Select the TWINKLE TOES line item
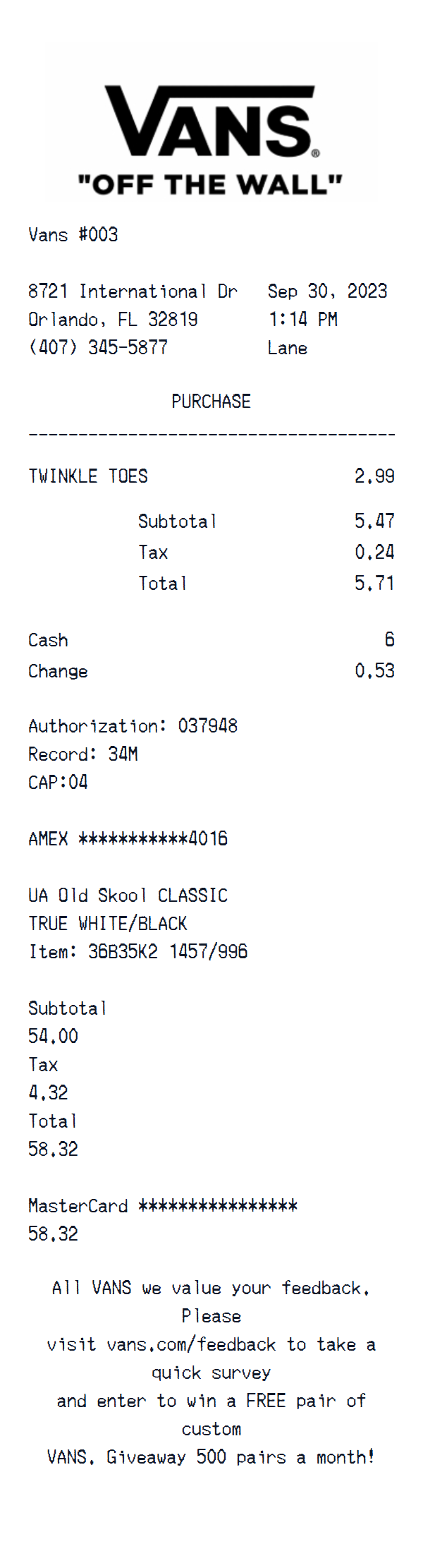Image resolution: width=423 pixels, height=1568 pixels. 88,476
